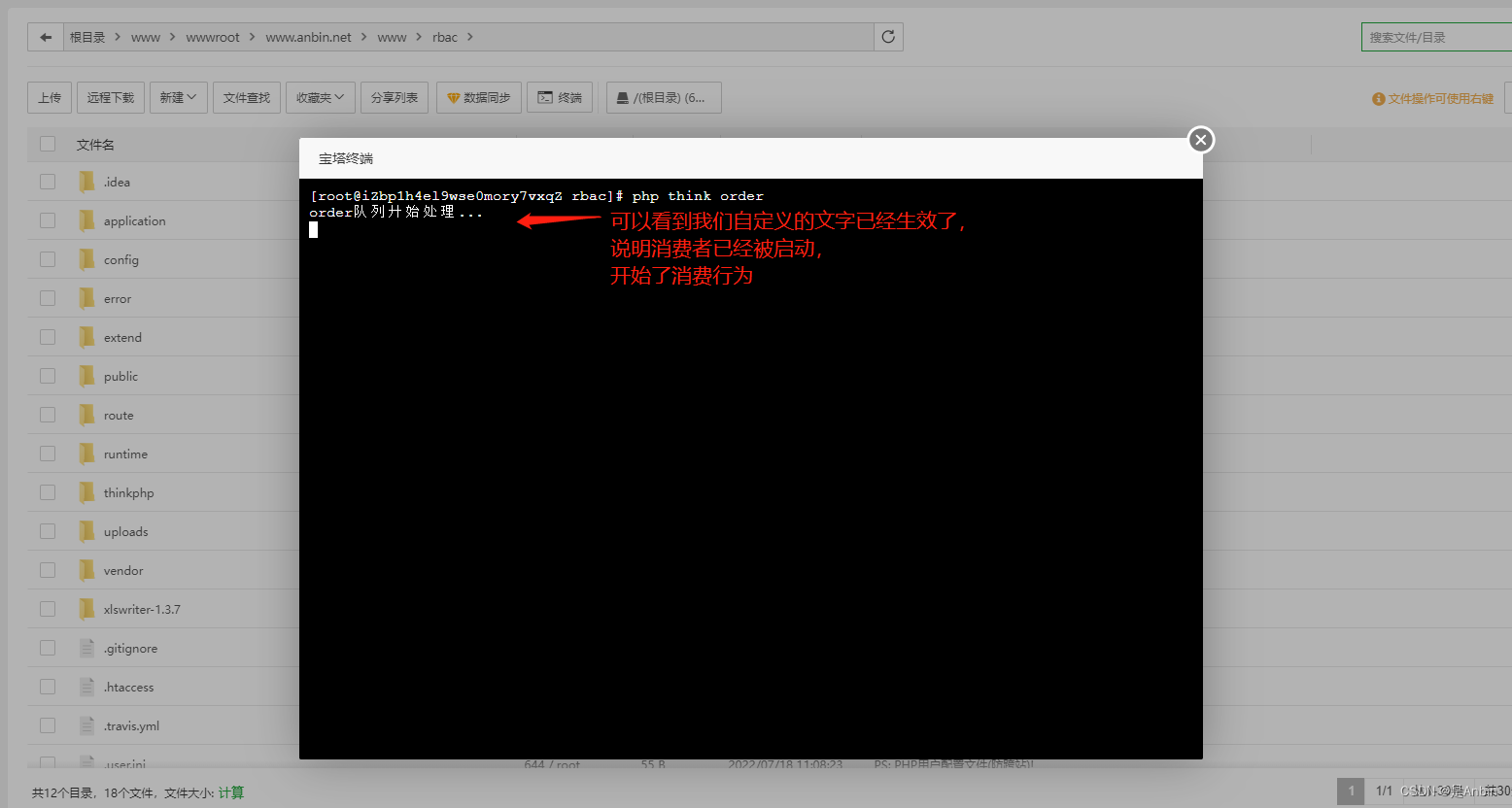Click the 上传 upload button
Screen dimensions: 1512x808
pos(49,97)
